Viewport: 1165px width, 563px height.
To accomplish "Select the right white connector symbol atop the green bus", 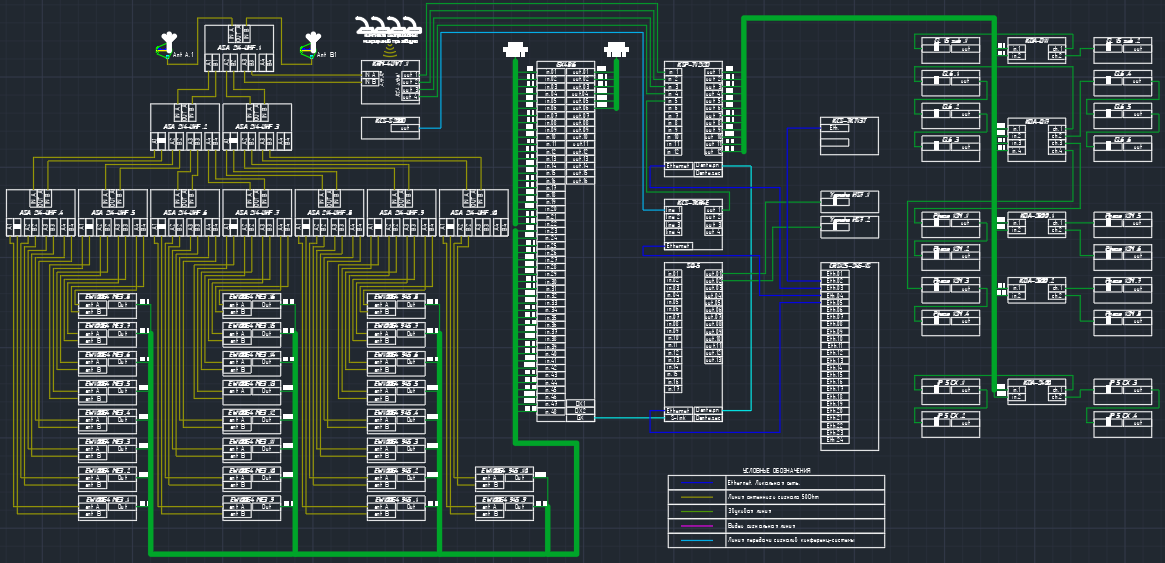I will 617,49.
